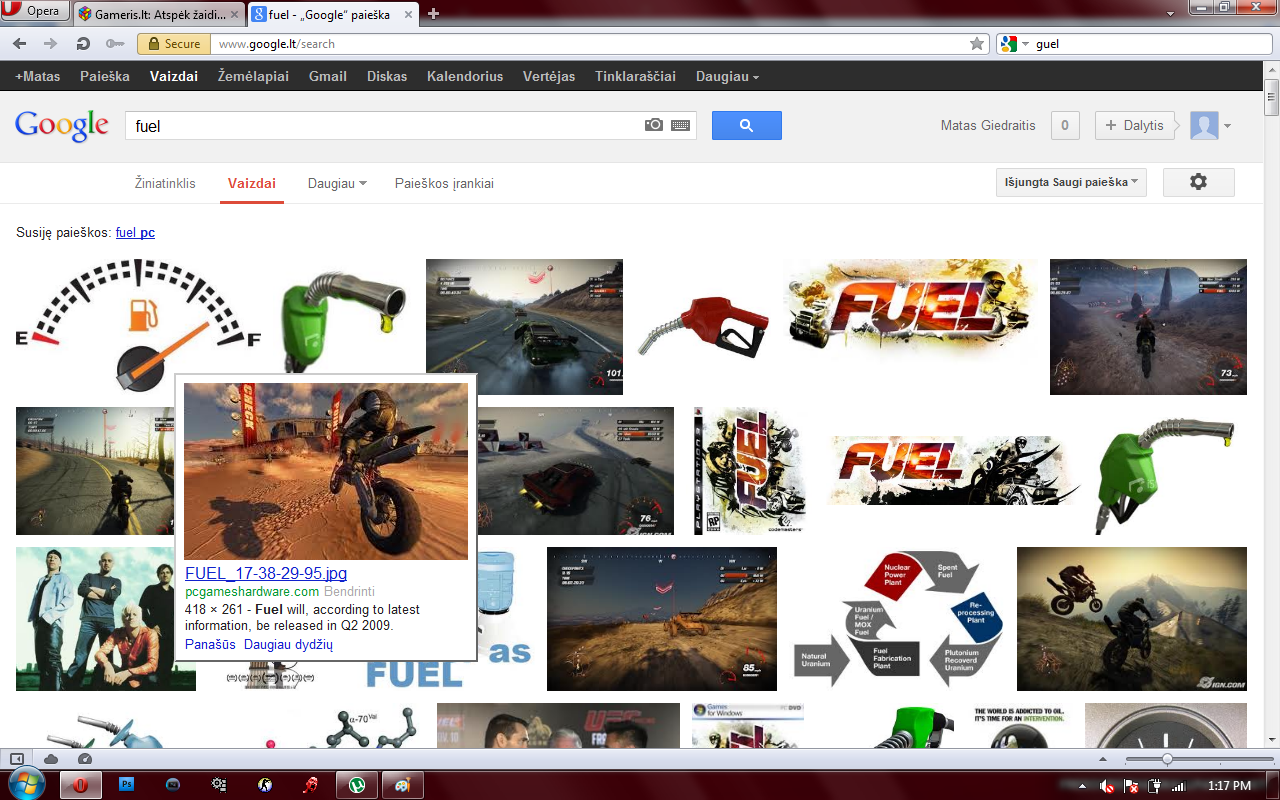Open the fuel gauge thumbnail
1280x800 pixels.
pos(138,326)
